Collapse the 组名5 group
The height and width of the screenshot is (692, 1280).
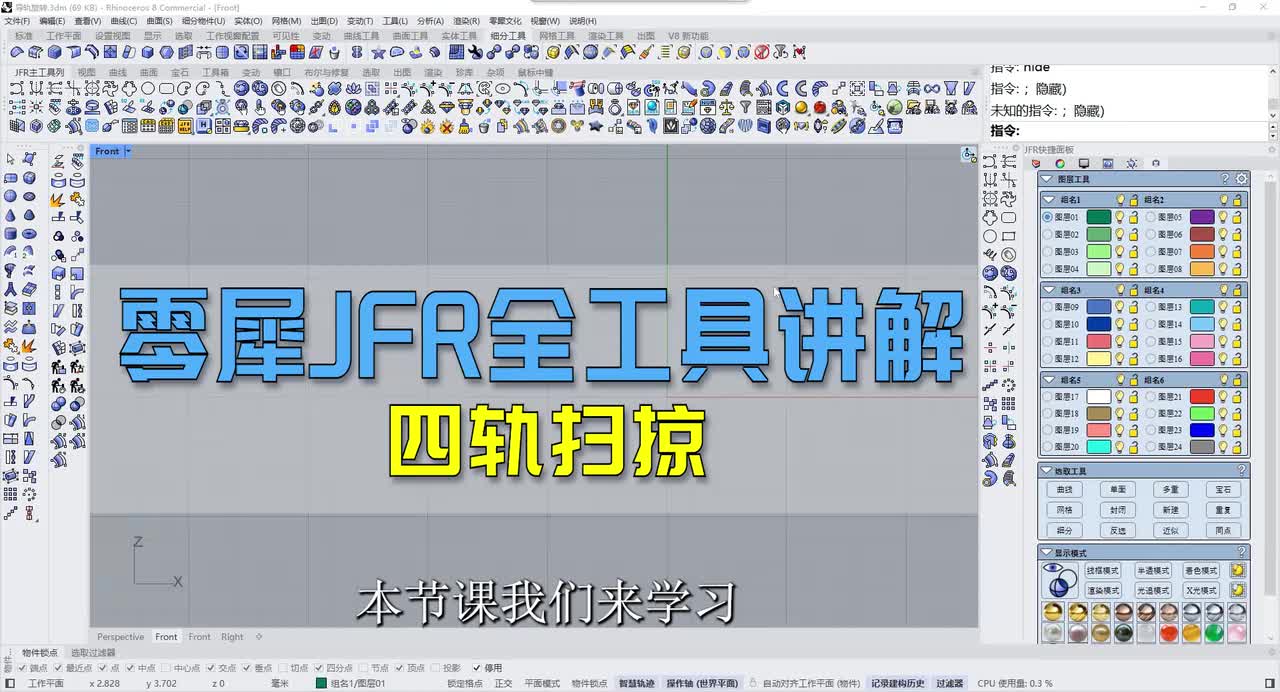click(x=1048, y=380)
